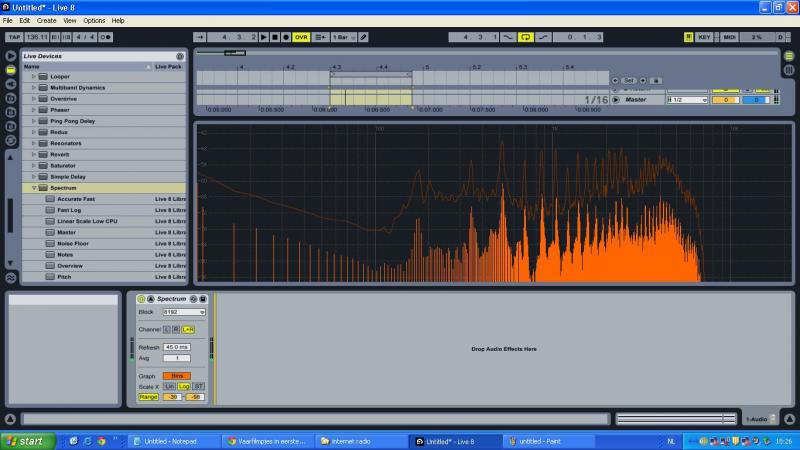Open the 1 Bar quantization dropdown
The height and width of the screenshot is (450, 800).
343,37
